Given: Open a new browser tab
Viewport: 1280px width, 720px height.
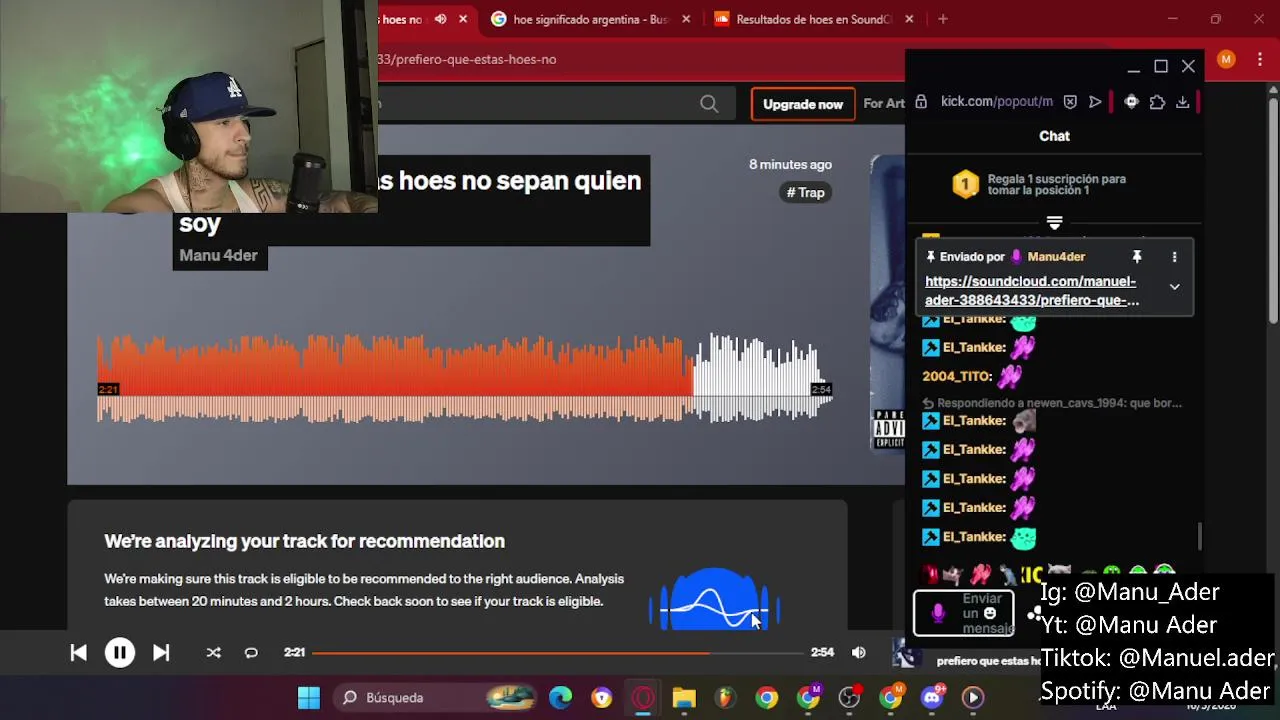Looking at the screenshot, I should [942, 19].
